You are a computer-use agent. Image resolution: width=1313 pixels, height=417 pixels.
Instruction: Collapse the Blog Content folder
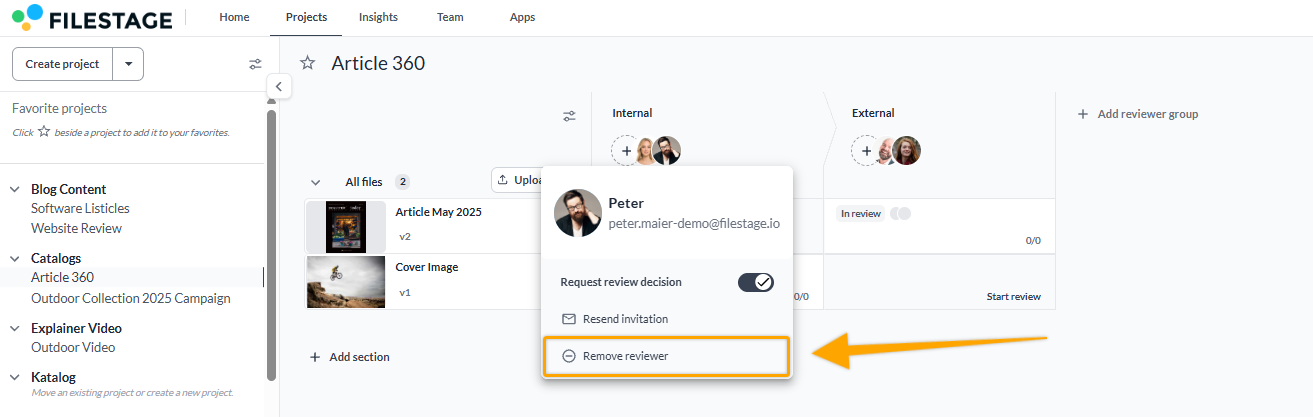point(15,189)
